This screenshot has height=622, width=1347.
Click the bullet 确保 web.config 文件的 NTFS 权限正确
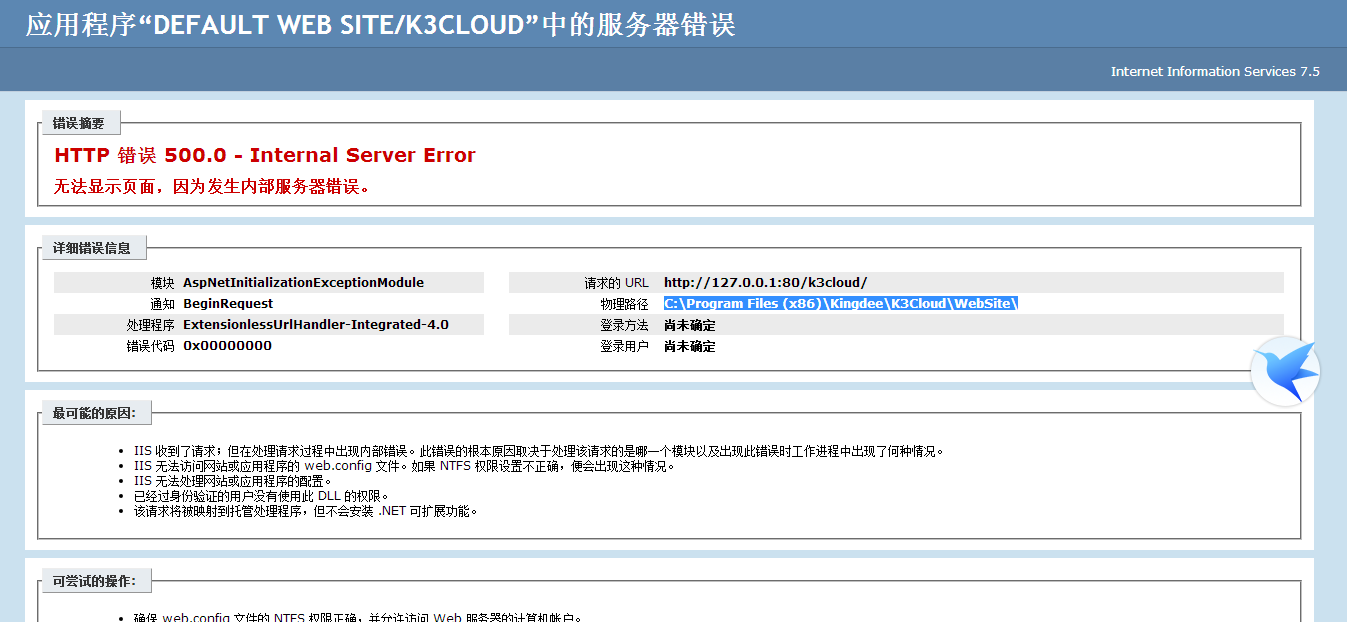coord(358,617)
